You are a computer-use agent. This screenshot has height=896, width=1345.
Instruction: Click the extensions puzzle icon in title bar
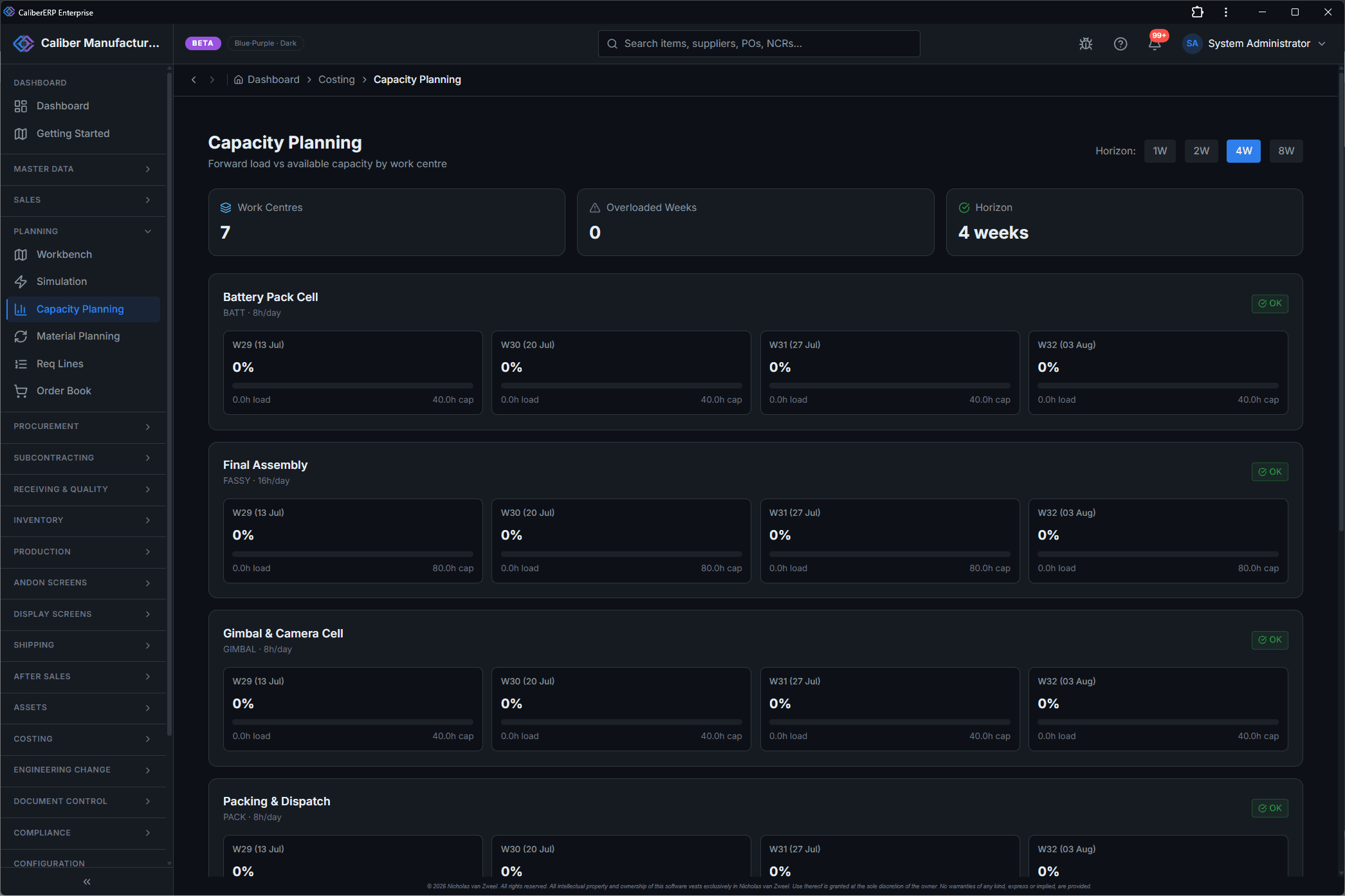[x=1197, y=12]
